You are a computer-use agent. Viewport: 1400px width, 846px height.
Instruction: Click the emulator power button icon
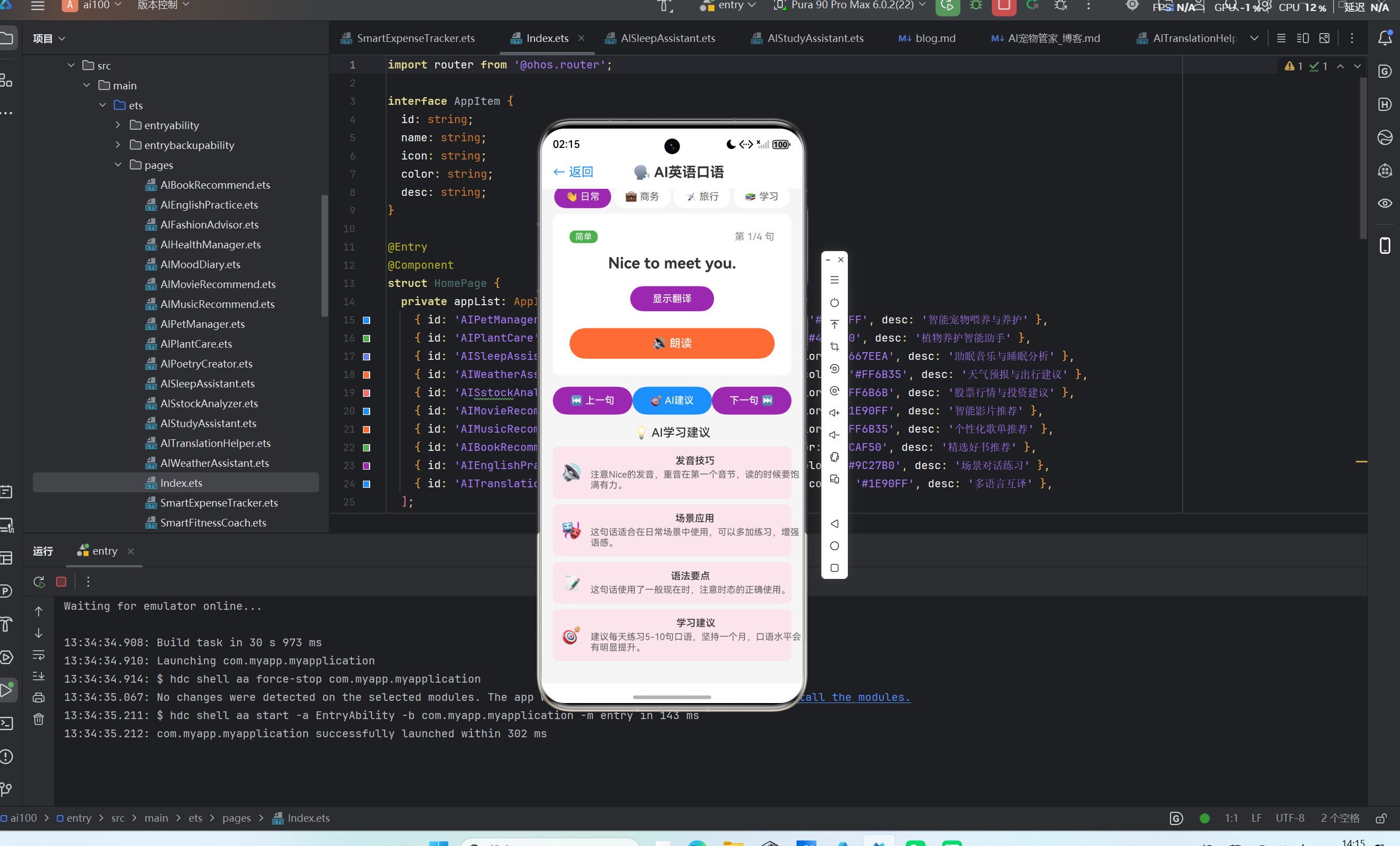click(x=834, y=302)
